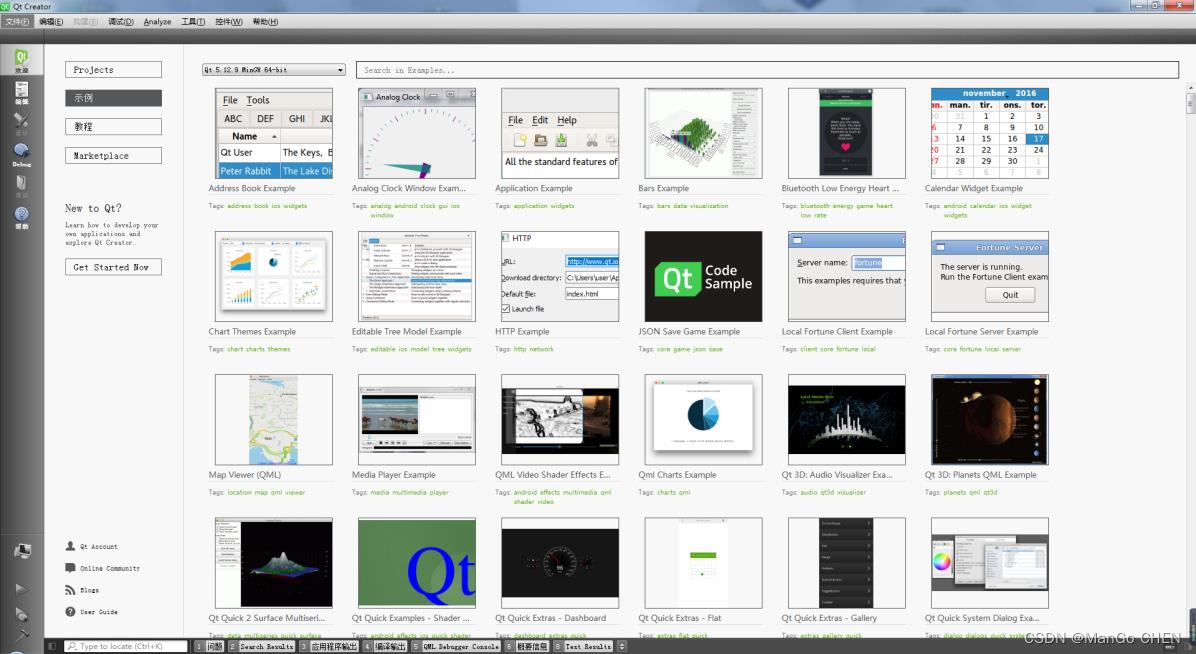
Task: Select the 示例 (Examples) page
Action: click(x=113, y=98)
